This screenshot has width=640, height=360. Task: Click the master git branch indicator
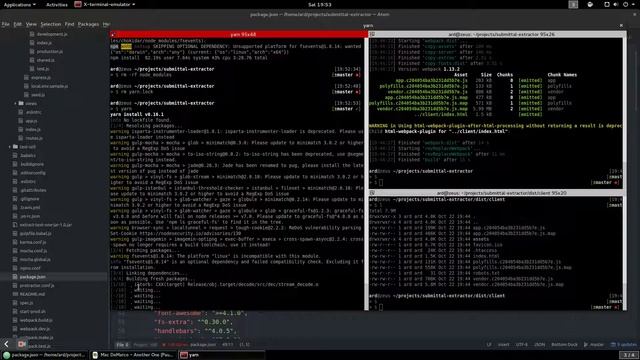[x=594, y=344]
